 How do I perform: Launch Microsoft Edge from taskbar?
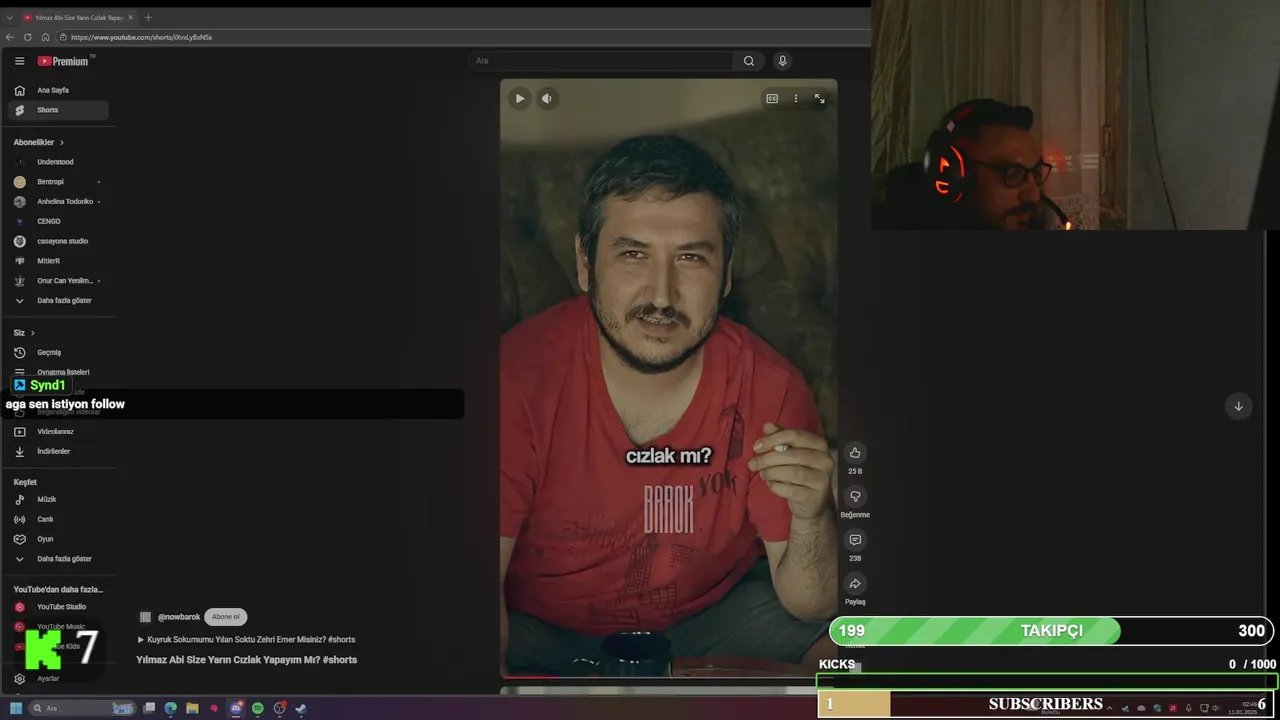pyautogui.click(x=171, y=708)
